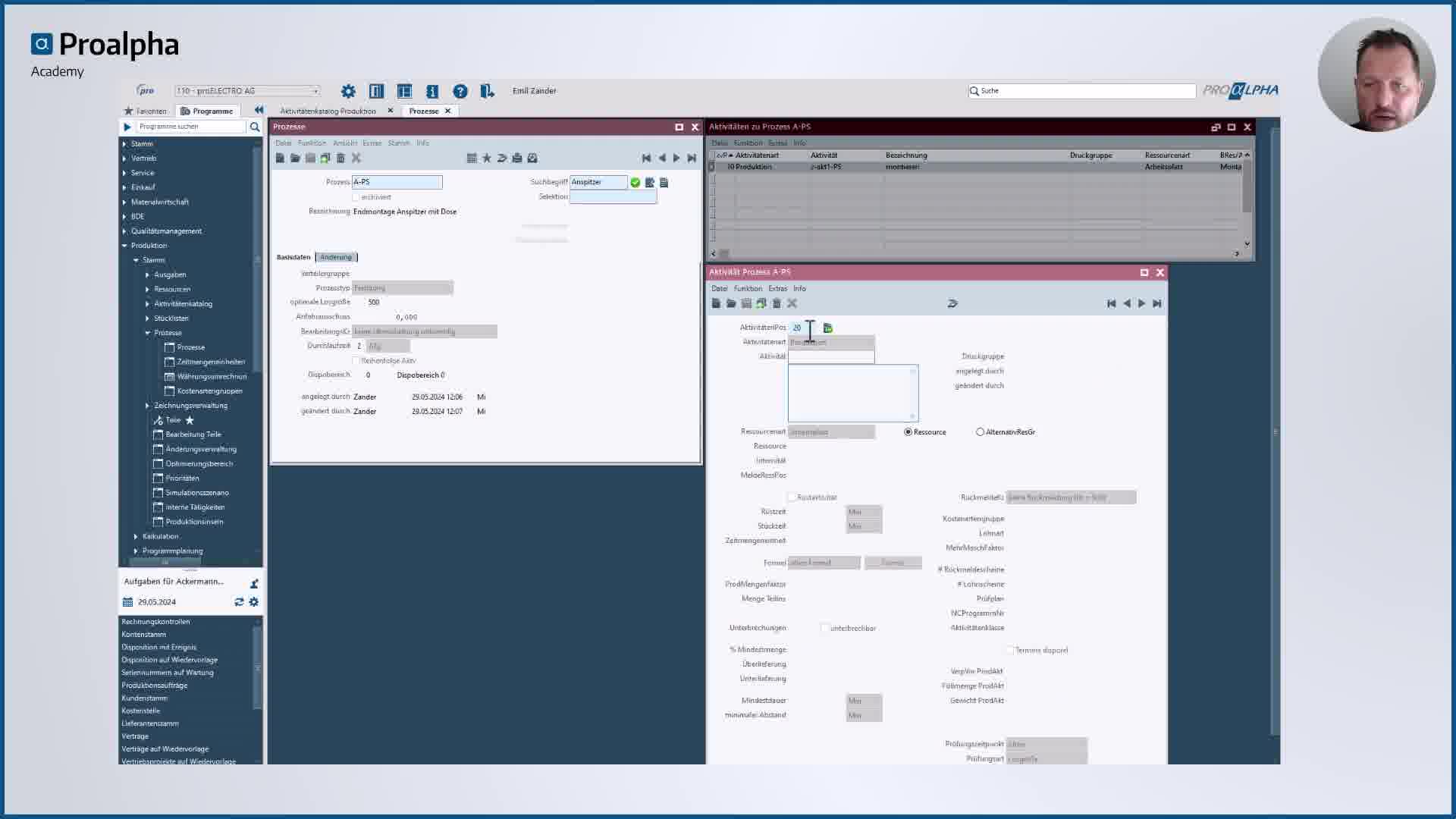Switch to Aktivitätenkatalog Produktion tab
Image resolution: width=1456 pixels, height=819 pixels.
[x=328, y=111]
